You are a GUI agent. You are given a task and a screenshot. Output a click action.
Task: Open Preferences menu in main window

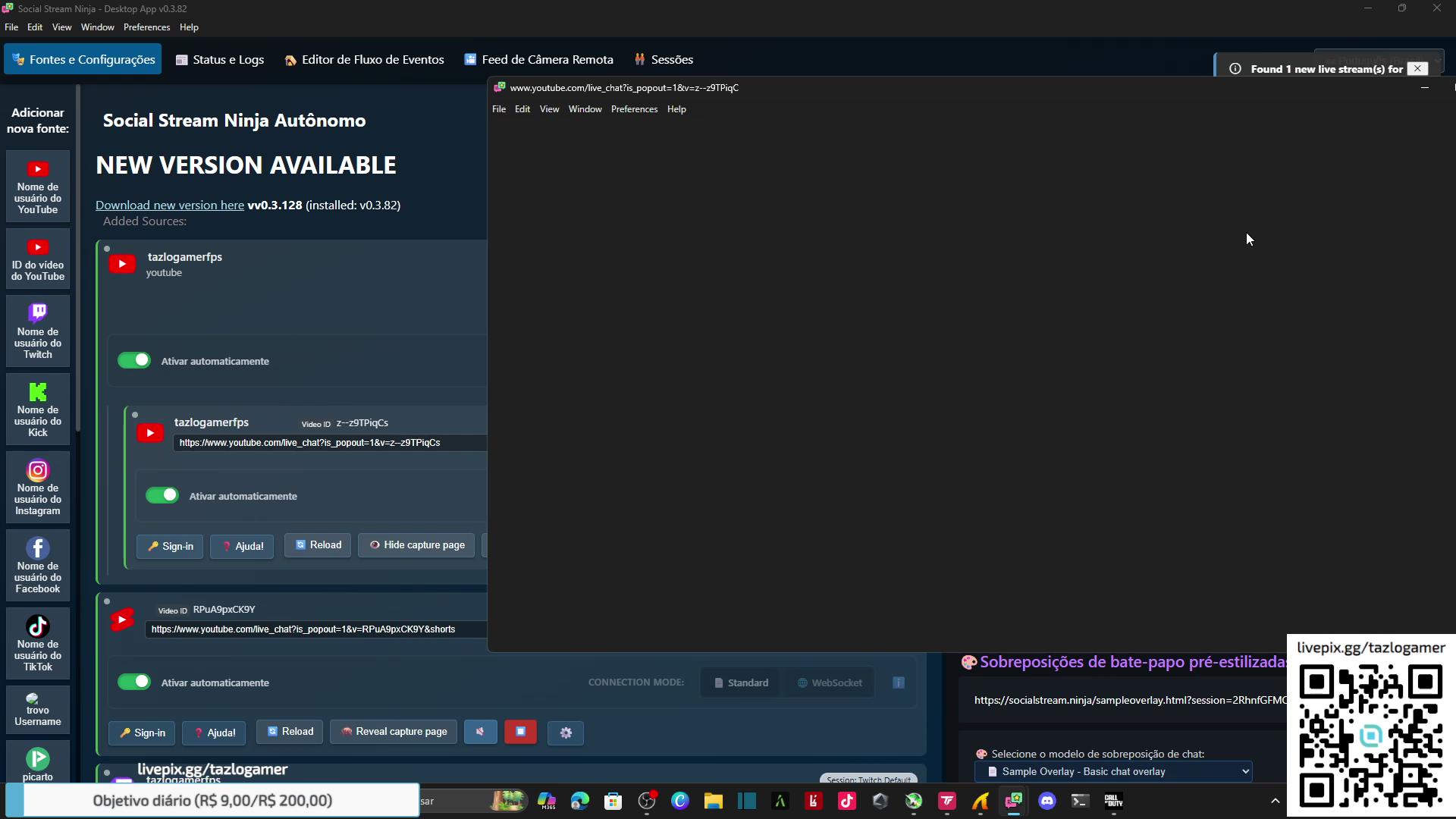coord(147,27)
